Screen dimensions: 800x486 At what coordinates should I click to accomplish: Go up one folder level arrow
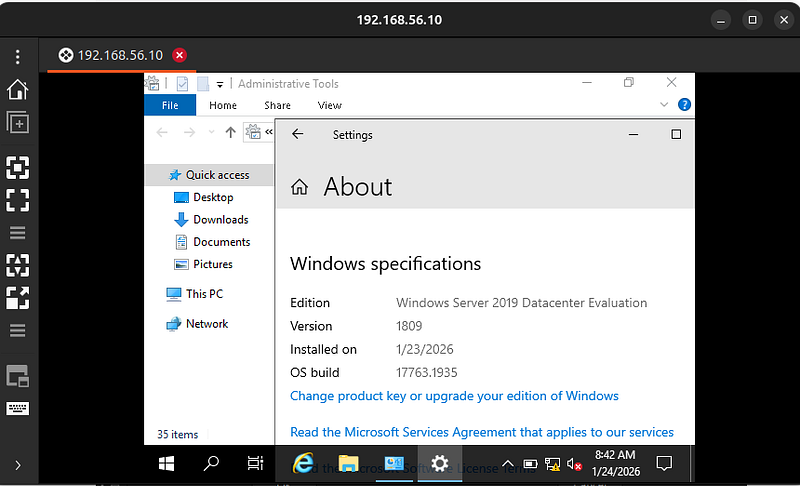(x=231, y=133)
